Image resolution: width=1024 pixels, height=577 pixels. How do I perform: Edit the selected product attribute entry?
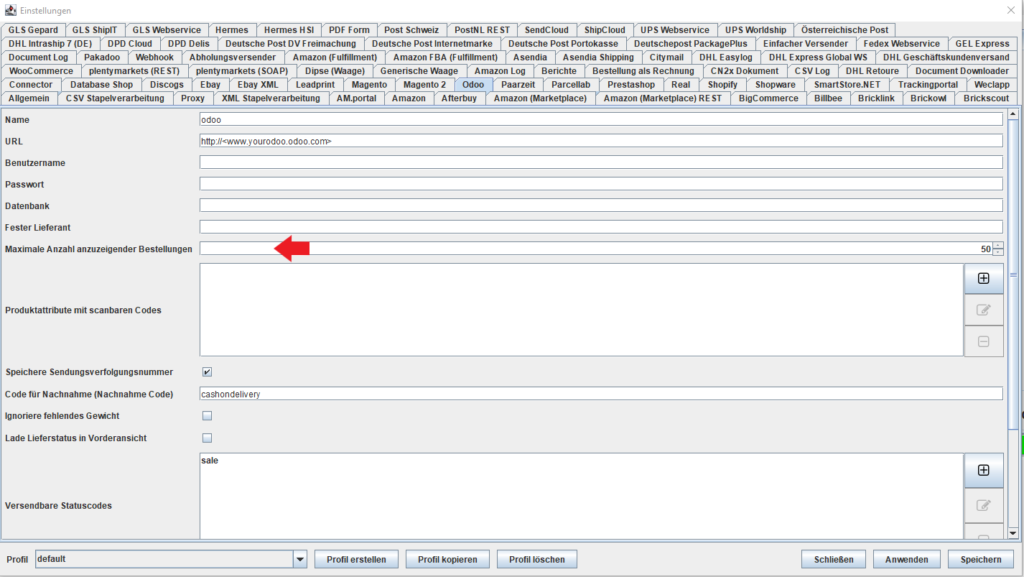(x=984, y=310)
